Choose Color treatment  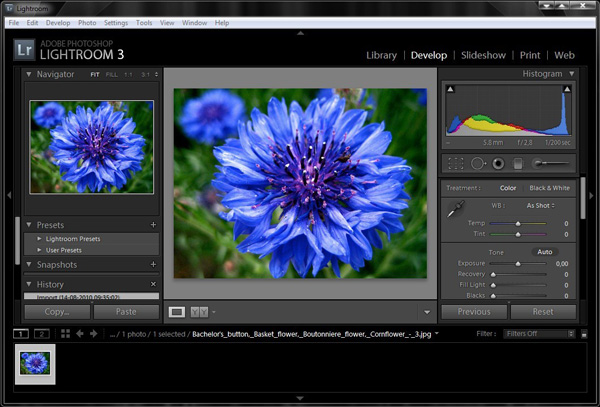508,188
